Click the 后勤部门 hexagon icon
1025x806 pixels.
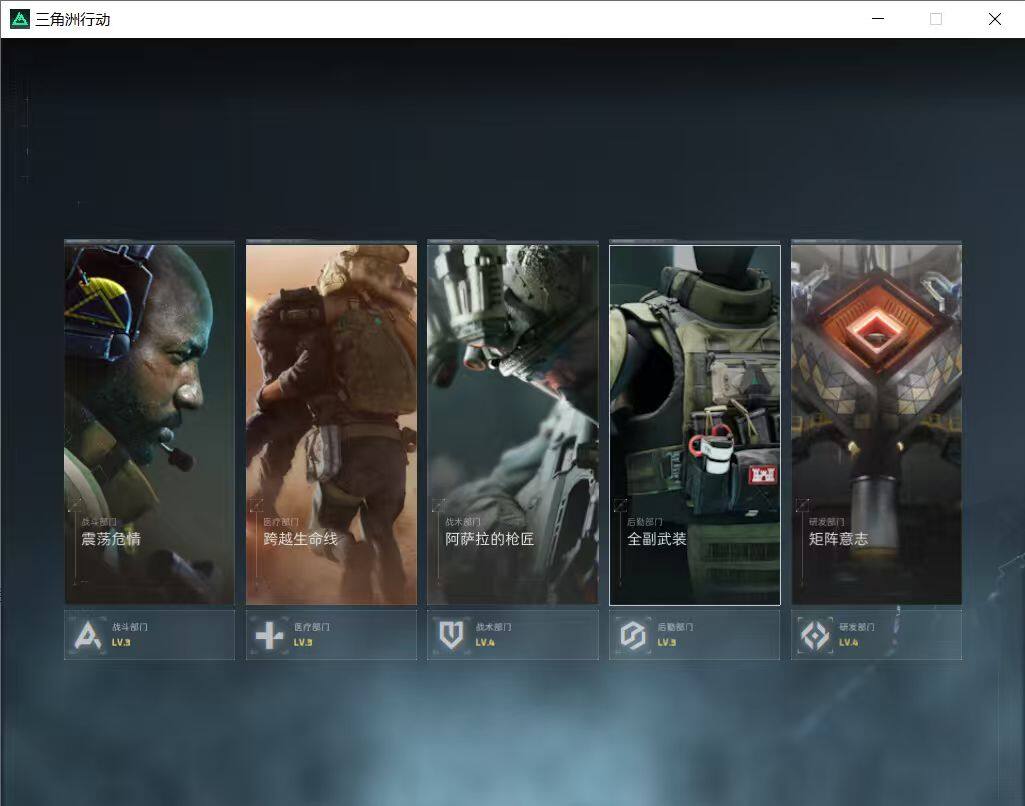pos(633,635)
